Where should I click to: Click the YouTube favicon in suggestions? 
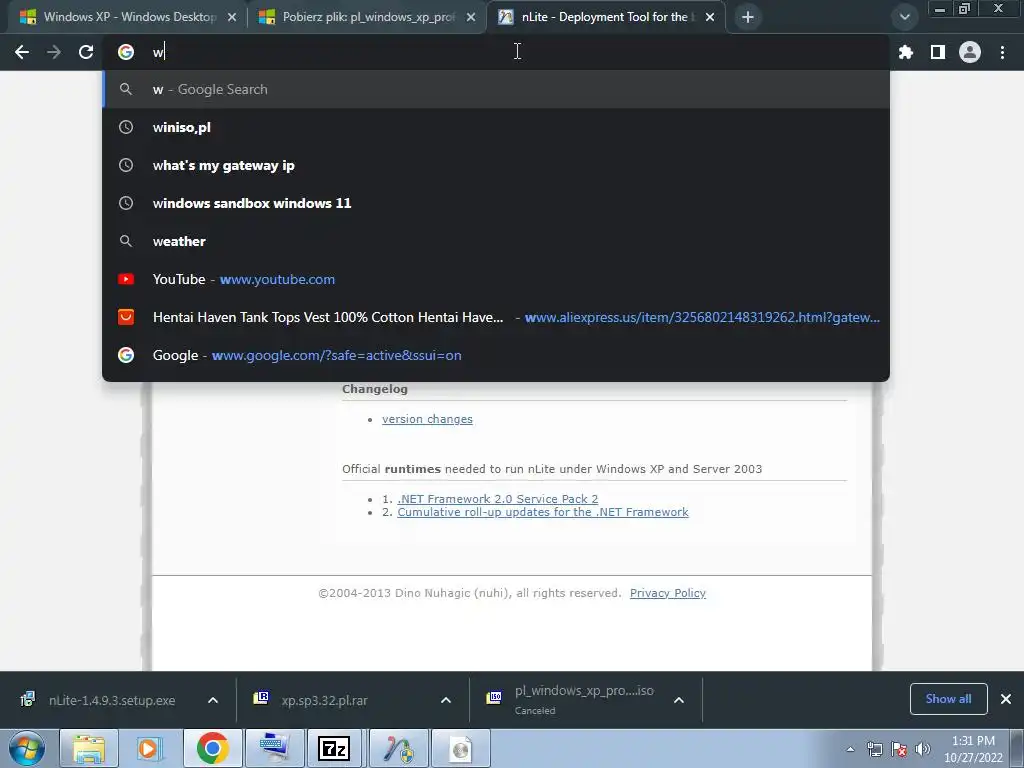(x=126, y=279)
